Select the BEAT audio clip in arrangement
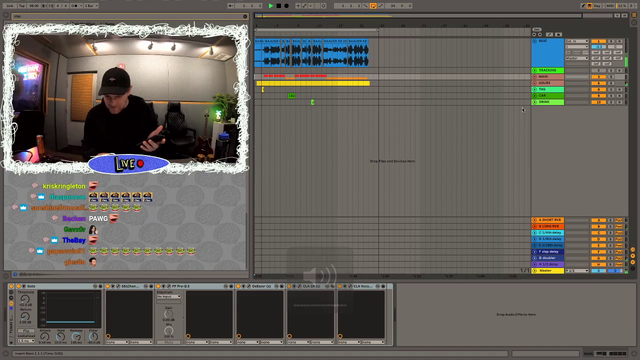Screen dimensions: 640x360 click(311, 53)
